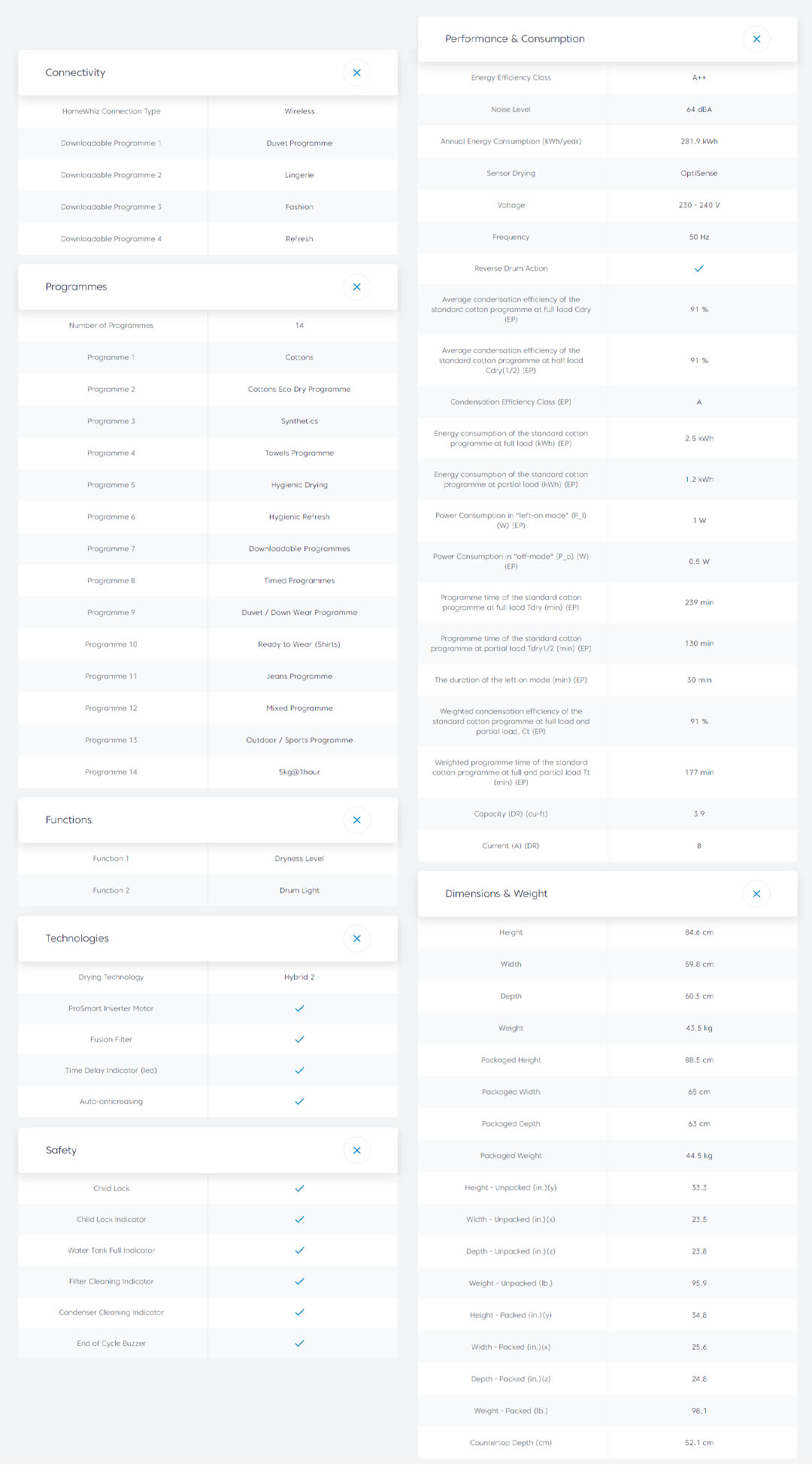812x1470 pixels.
Task: Click the End of Cycle Buzzer checkmark
Action: [x=299, y=1344]
